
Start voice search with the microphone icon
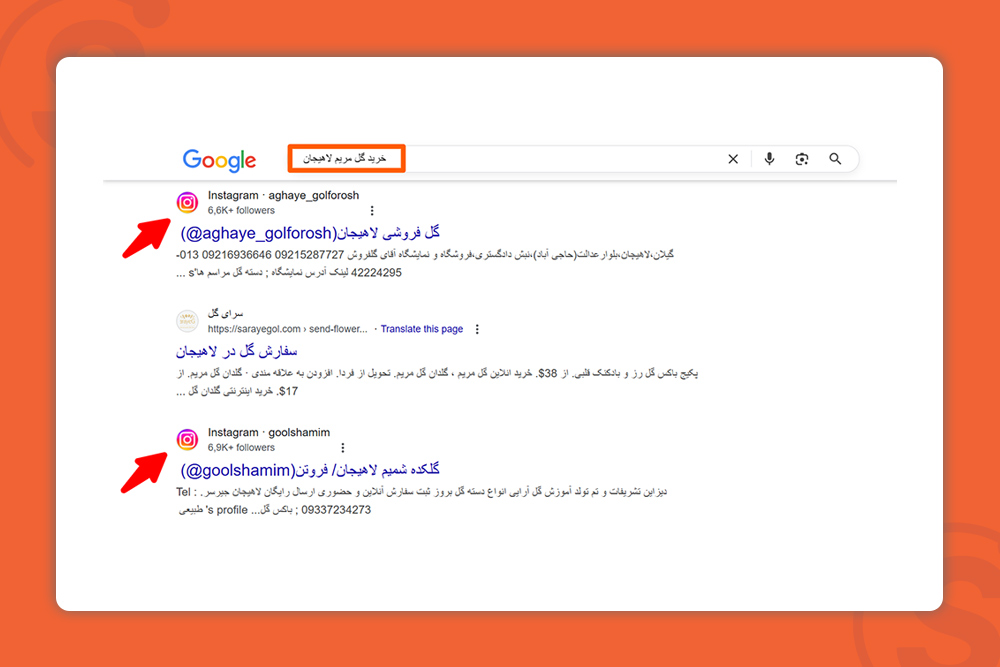pos(769,159)
